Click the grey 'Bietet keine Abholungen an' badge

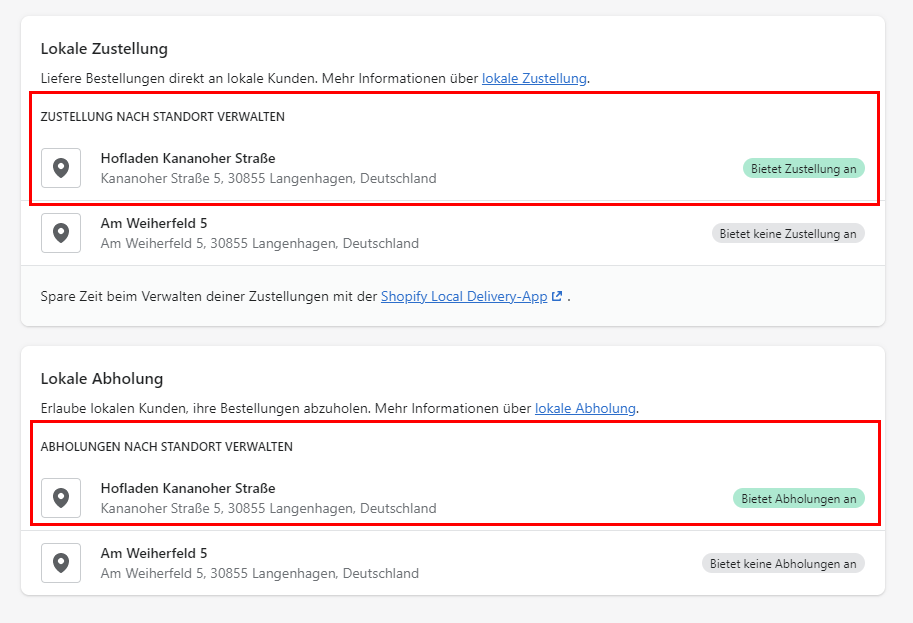pos(783,563)
